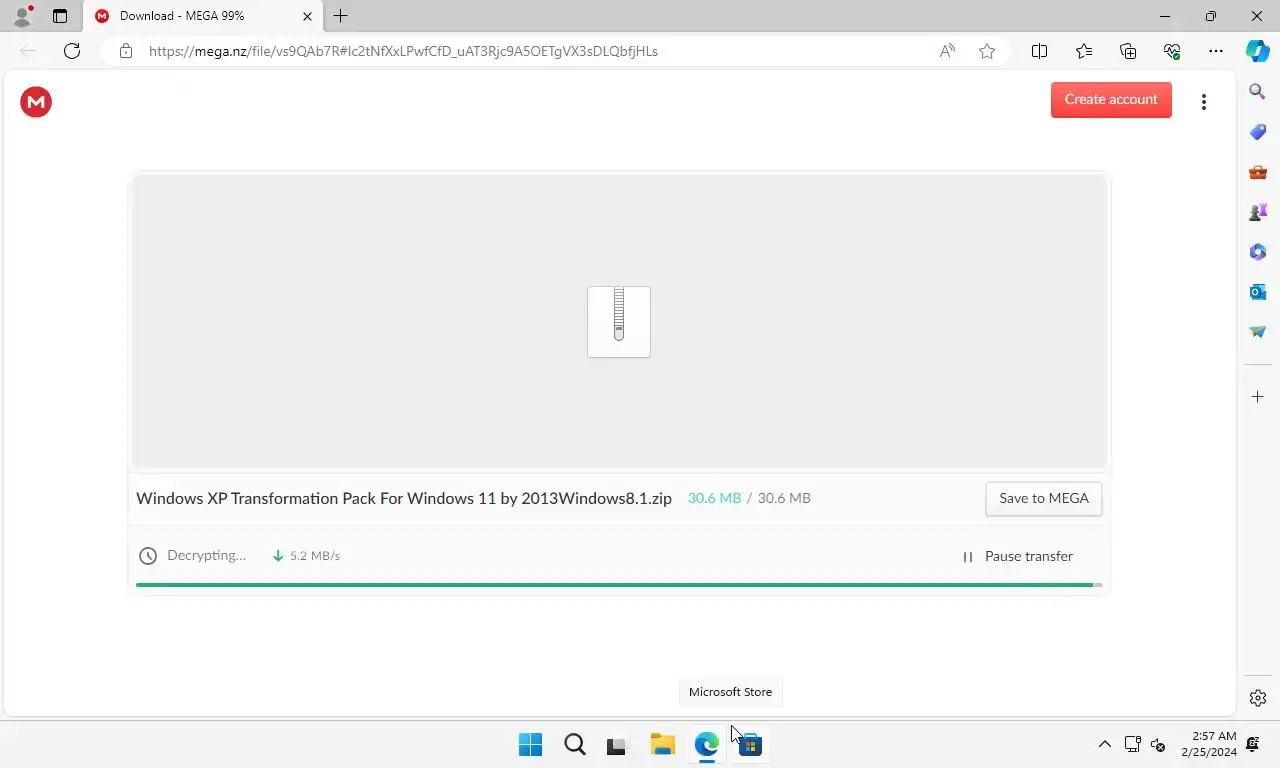Viewport: 1280px width, 768px height.
Task: Customize sidebar with plus button
Action: [x=1258, y=397]
